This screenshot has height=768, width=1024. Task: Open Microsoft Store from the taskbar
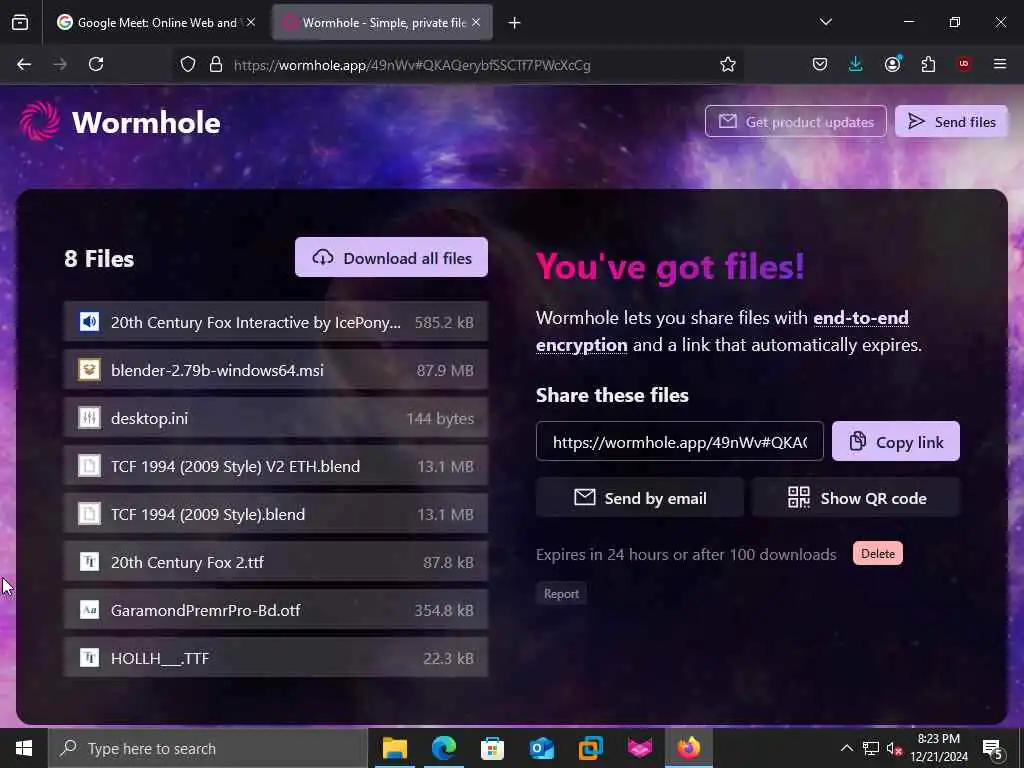492,748
